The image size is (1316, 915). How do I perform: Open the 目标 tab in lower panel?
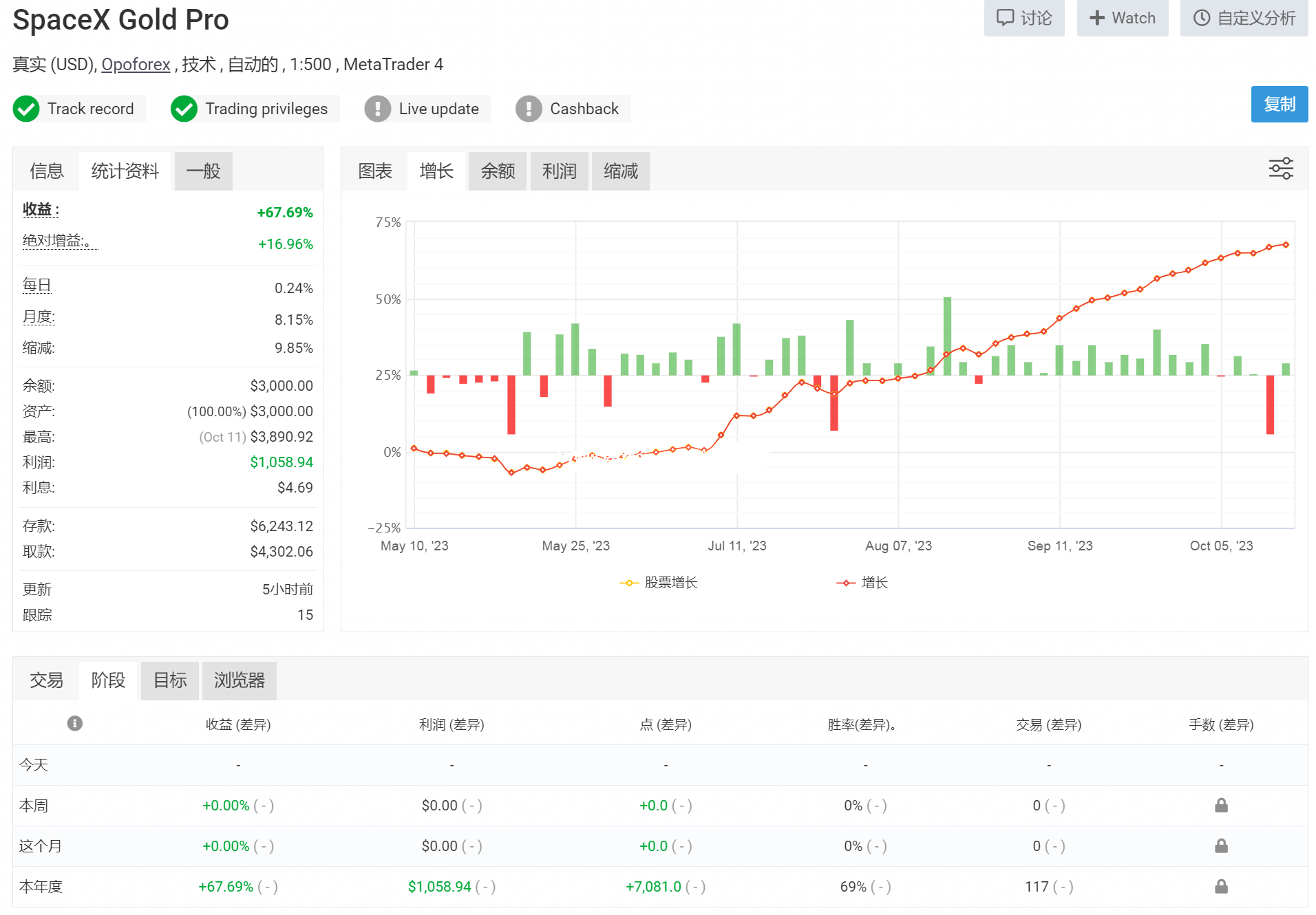click(x=169, y=680)
